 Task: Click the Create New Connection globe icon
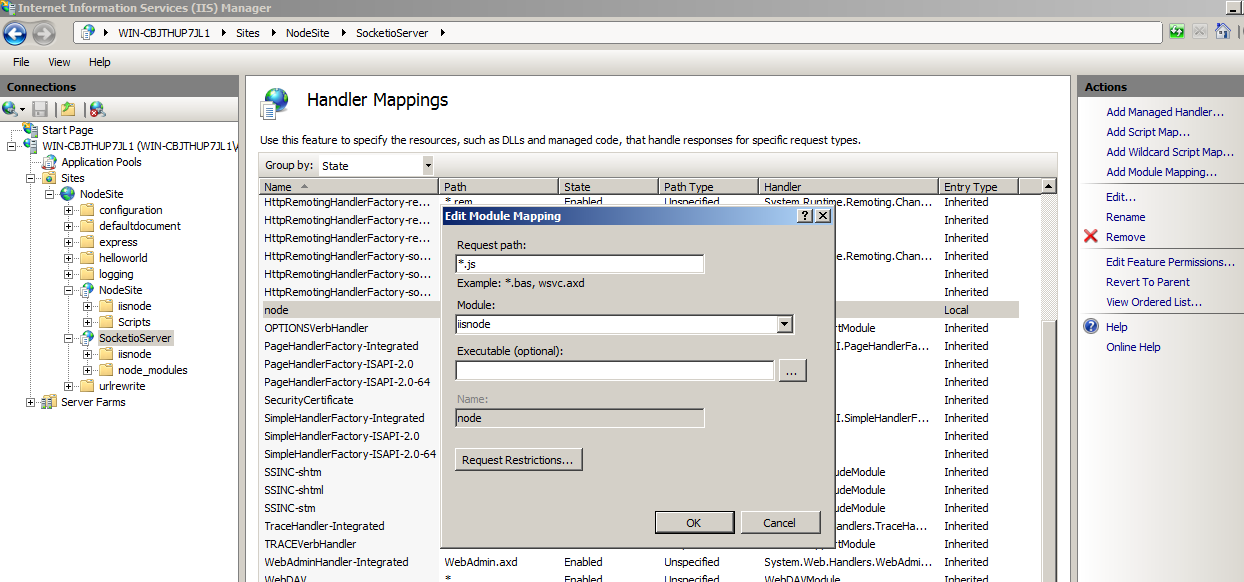click(9, 109)
